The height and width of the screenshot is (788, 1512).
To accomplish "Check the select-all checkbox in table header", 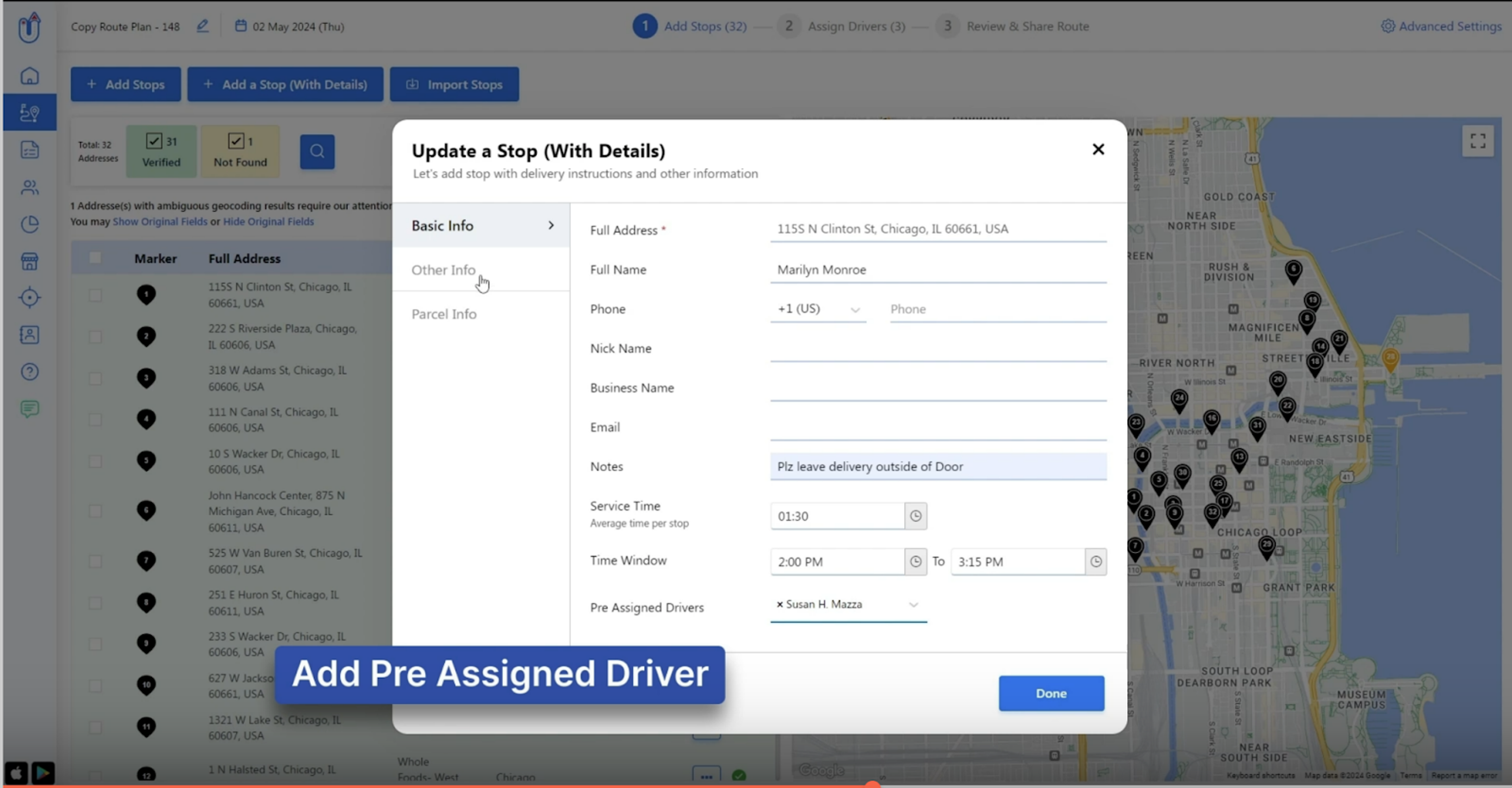I will click(95, 258).
